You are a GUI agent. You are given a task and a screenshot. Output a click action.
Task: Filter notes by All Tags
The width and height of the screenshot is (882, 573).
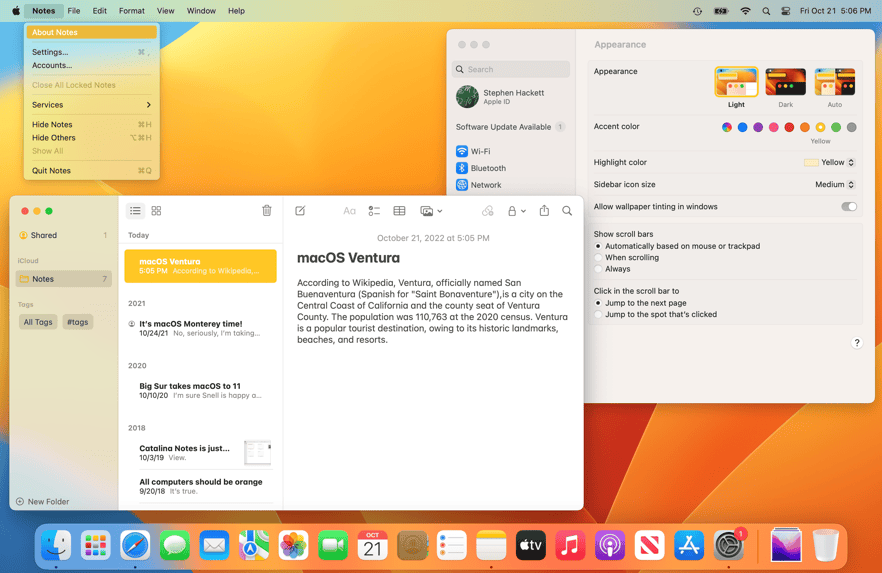pos(38,322)
